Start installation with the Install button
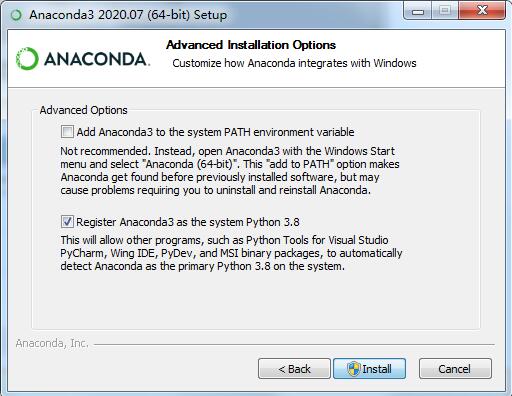Viewport: 512px width, 396px height. point(370,369)
